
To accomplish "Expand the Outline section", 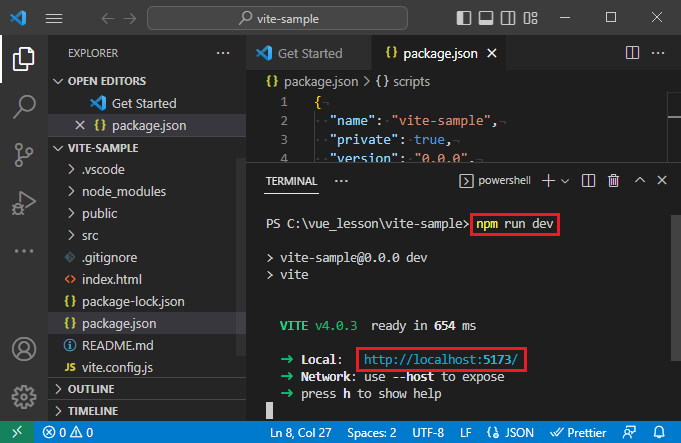I will (x=147, y=389).
